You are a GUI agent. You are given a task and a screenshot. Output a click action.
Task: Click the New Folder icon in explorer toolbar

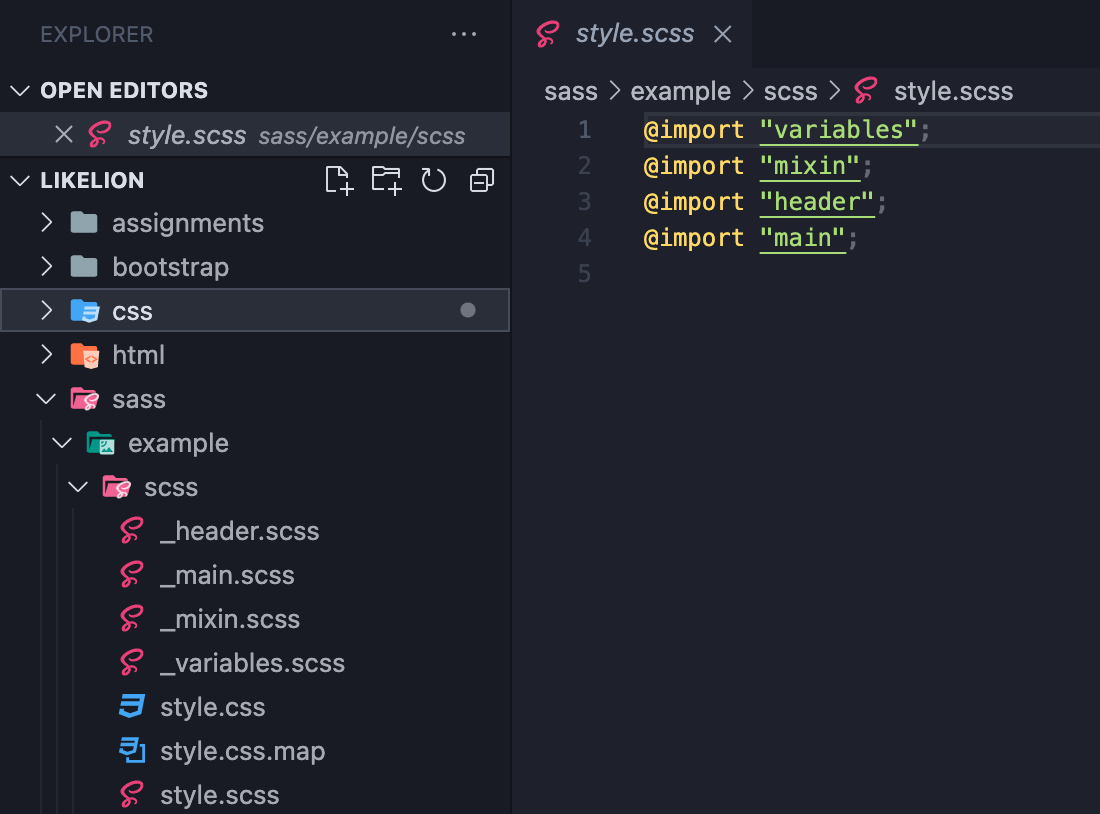(x=386, y=180)
